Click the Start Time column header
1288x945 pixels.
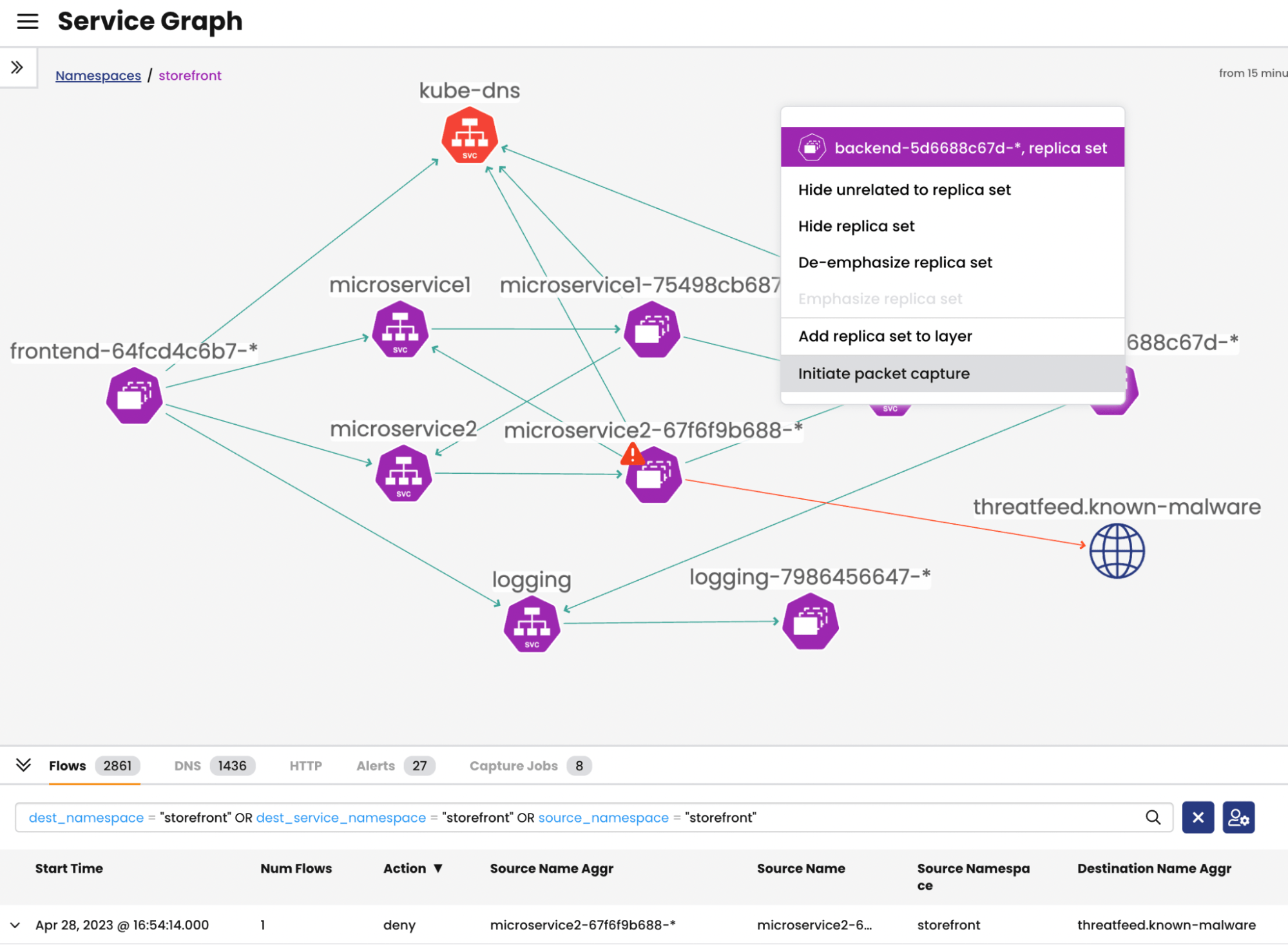pyautogui.click(x=69, y=868)
